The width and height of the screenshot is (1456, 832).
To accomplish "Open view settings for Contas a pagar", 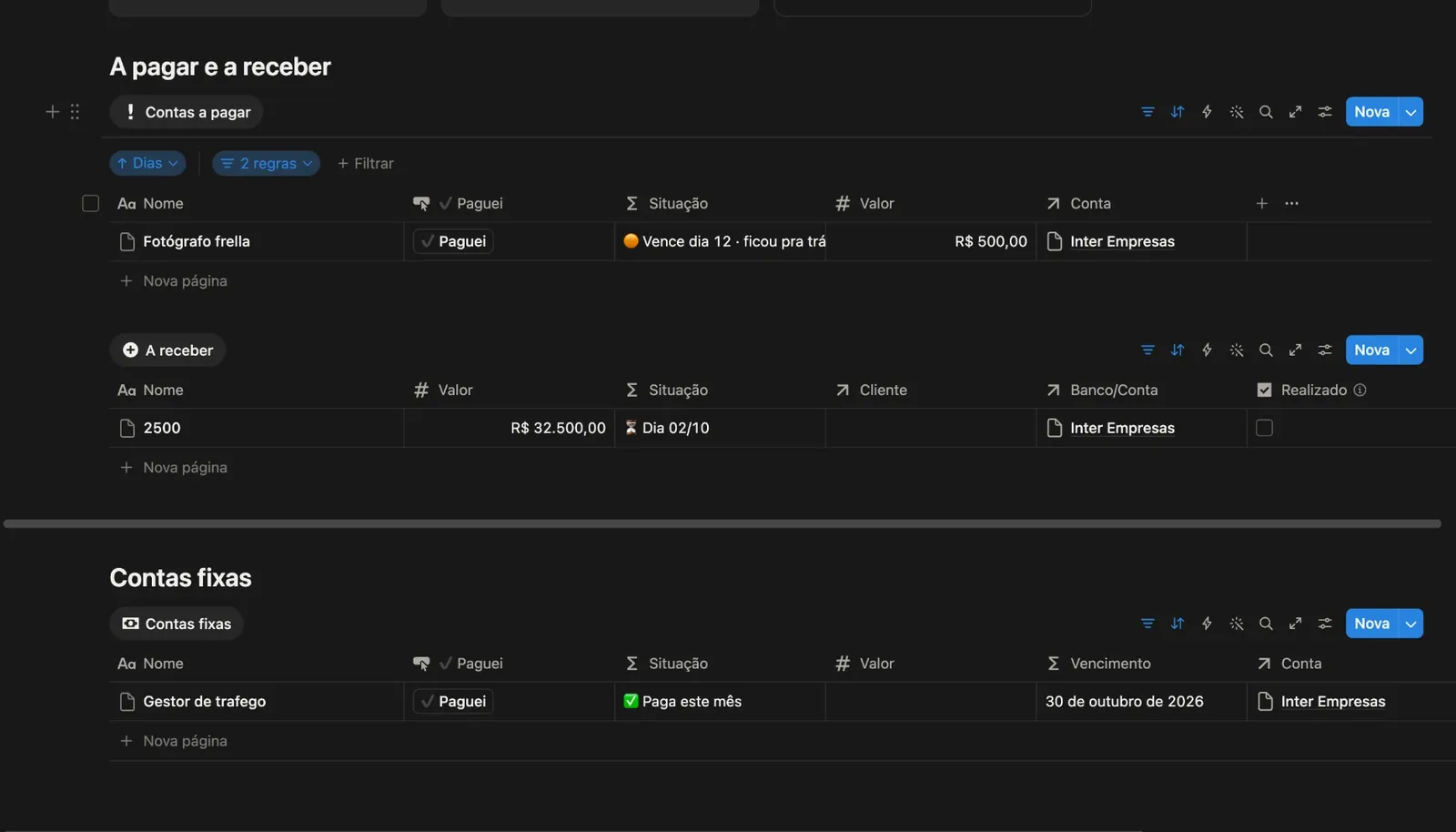I will pos(1325,112).
